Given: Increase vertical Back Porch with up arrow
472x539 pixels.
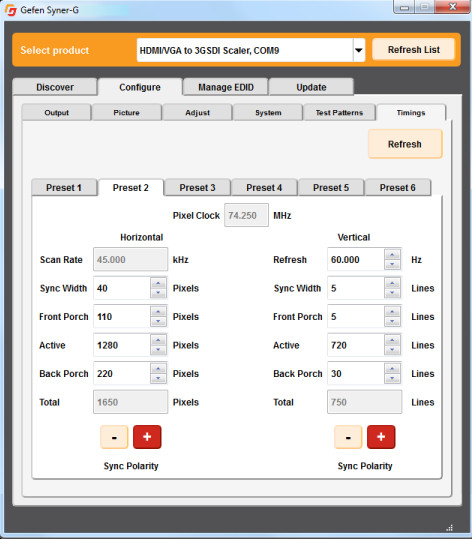Looking at the screenshot, I should click(x=392, y=368).
